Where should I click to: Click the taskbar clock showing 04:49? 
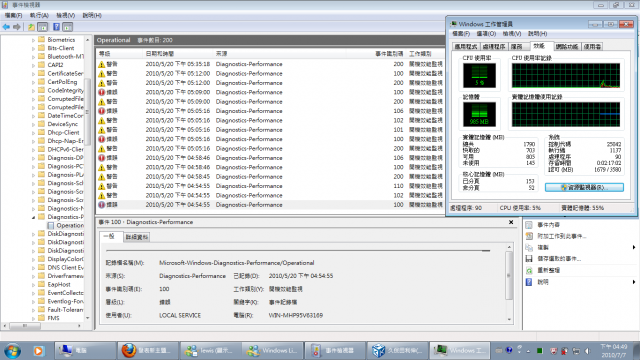tap(613, 351)
